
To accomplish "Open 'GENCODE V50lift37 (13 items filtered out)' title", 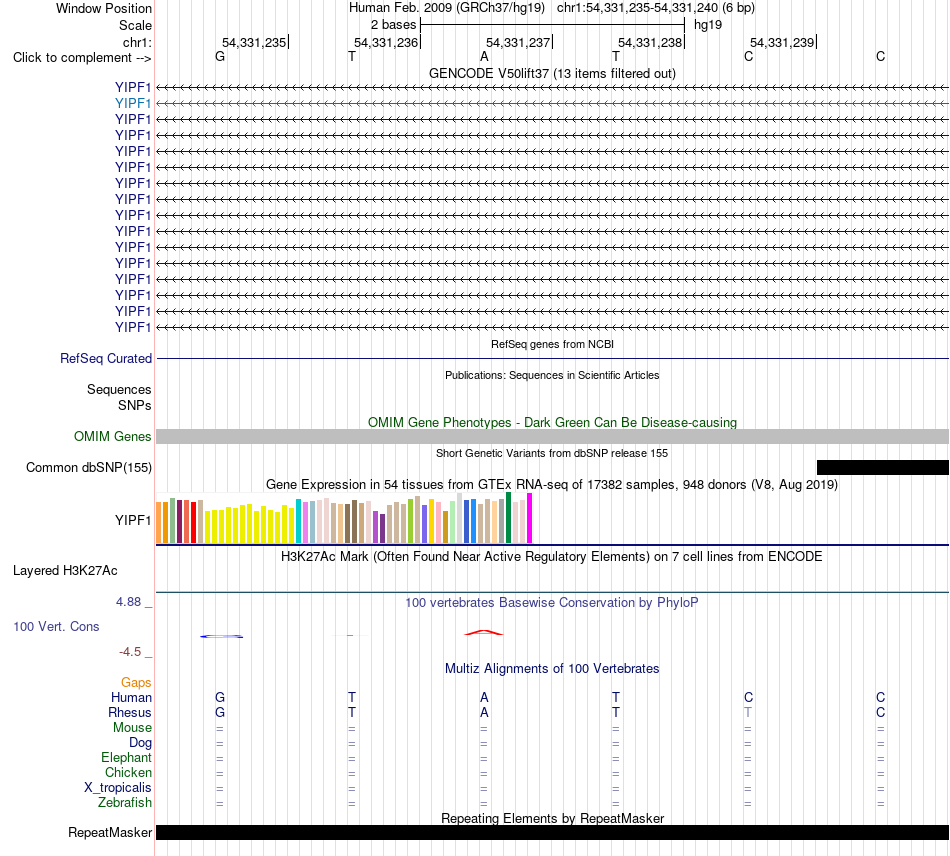I will tap(552, 73).
